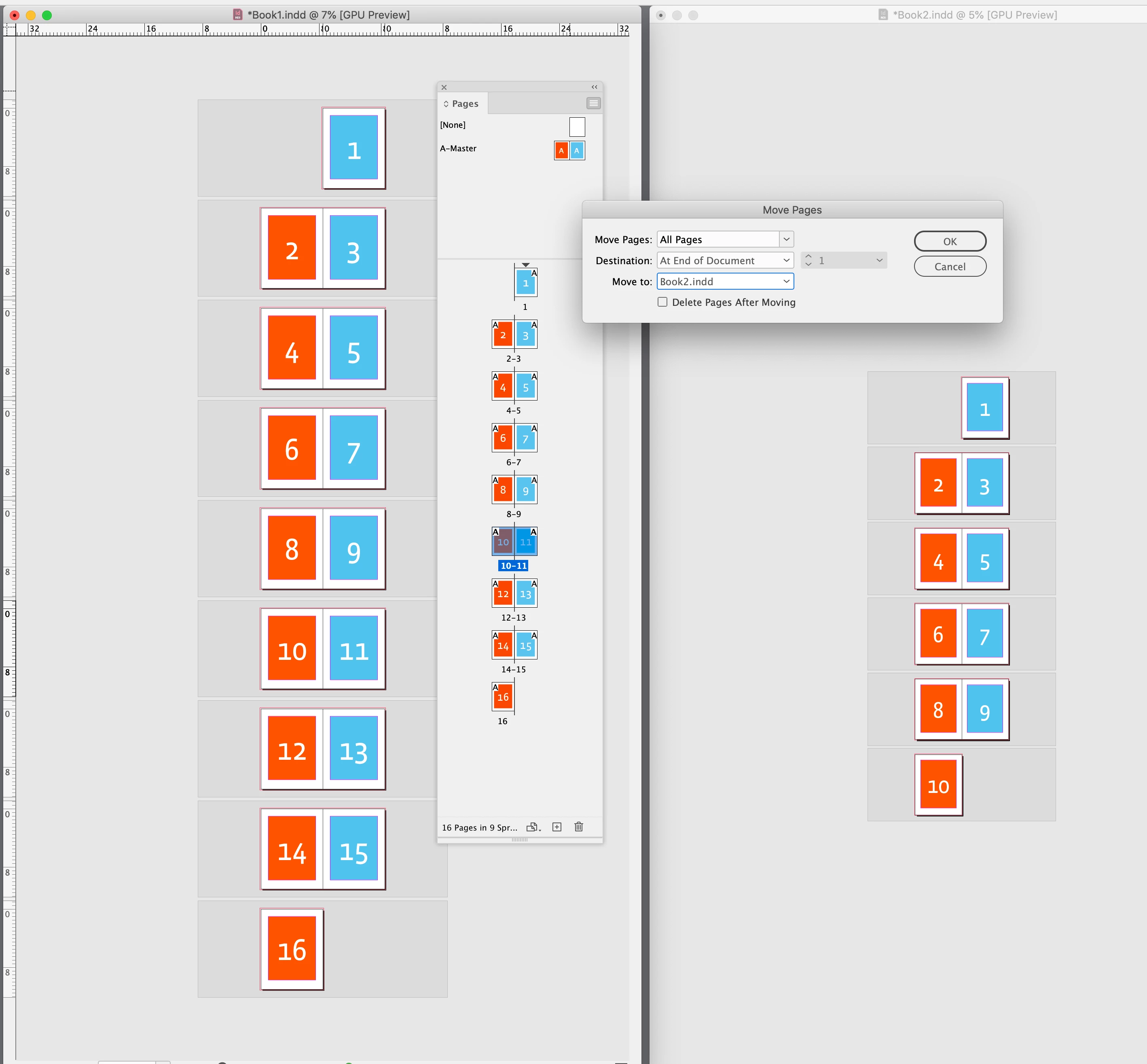Expand the Move Pages dropdown arrow
The image size is (1147, 1064).
point(786,240)
